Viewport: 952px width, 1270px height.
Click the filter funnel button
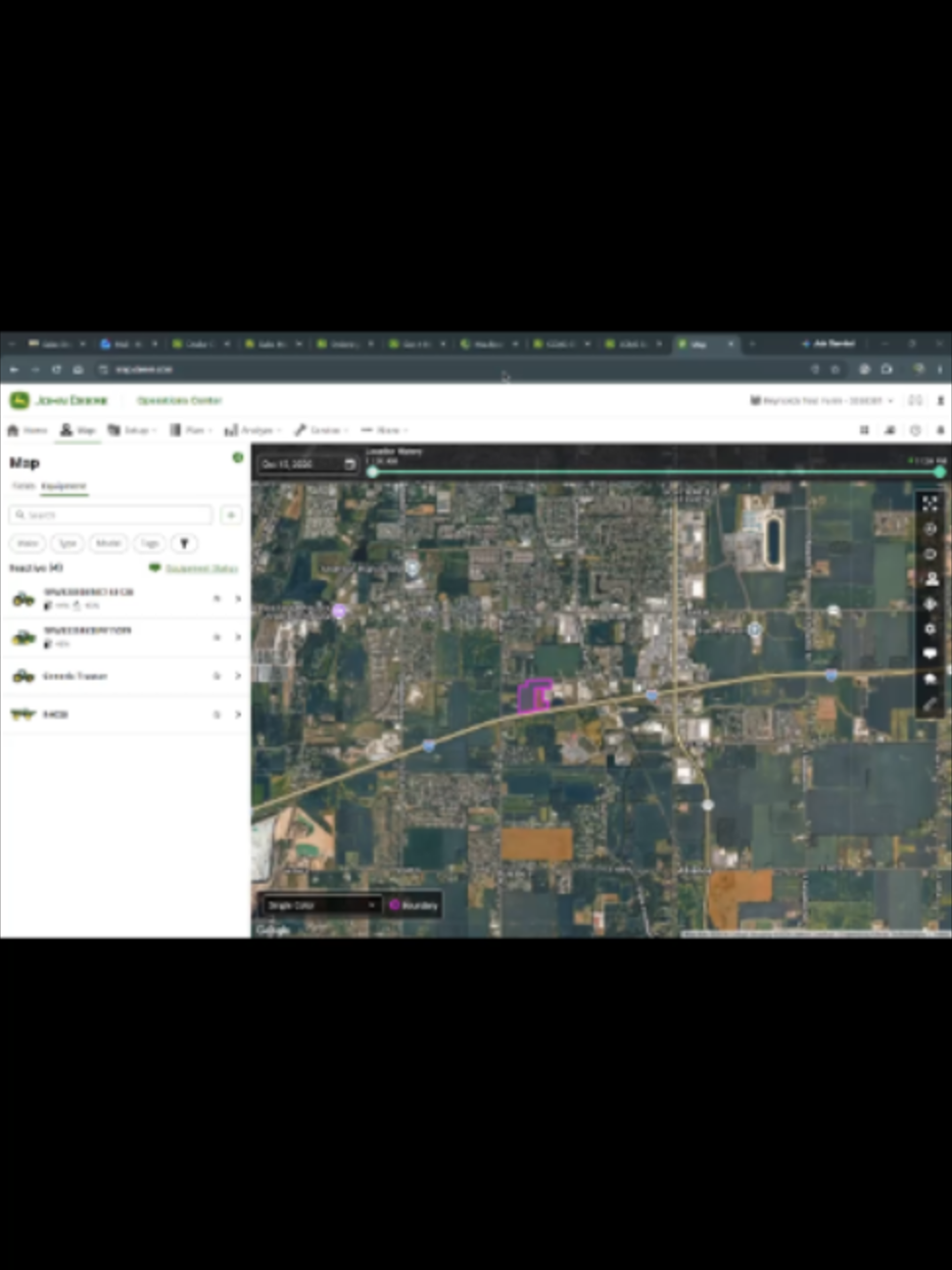184,544
